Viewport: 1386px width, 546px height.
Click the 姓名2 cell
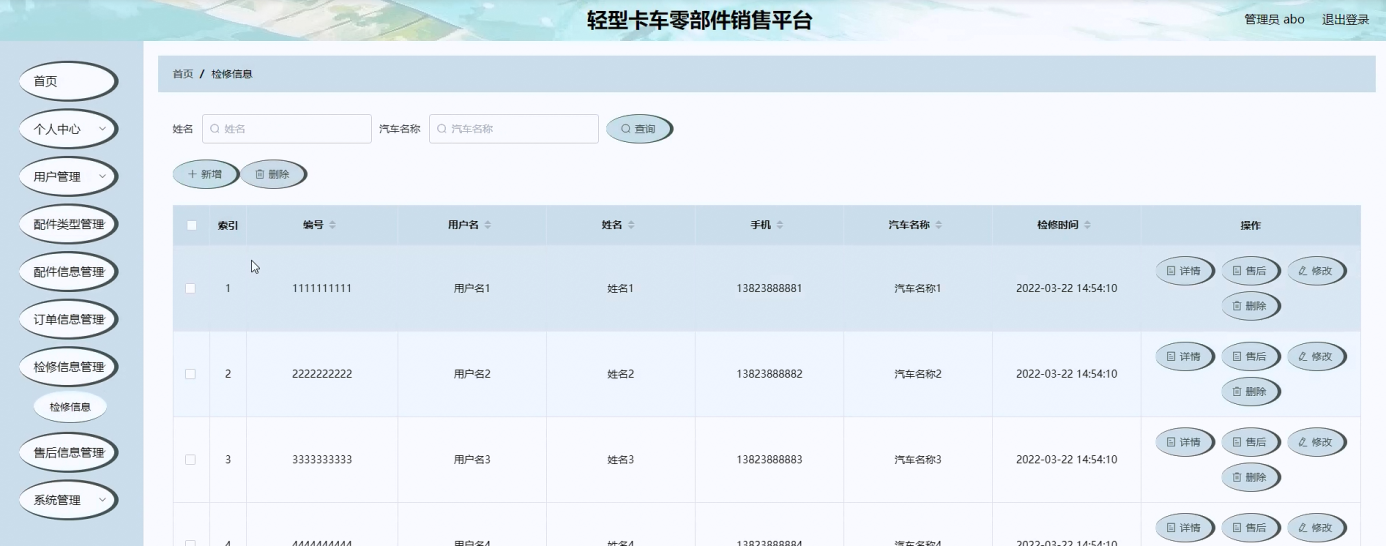point(621,374)
